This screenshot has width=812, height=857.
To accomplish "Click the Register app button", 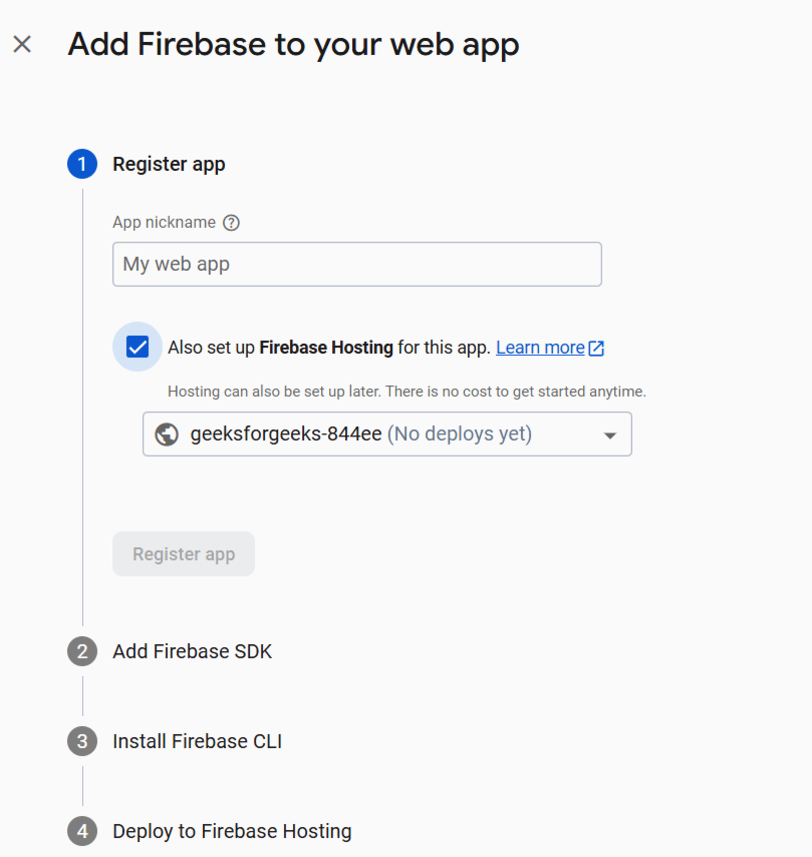I will tap(183, 554).
